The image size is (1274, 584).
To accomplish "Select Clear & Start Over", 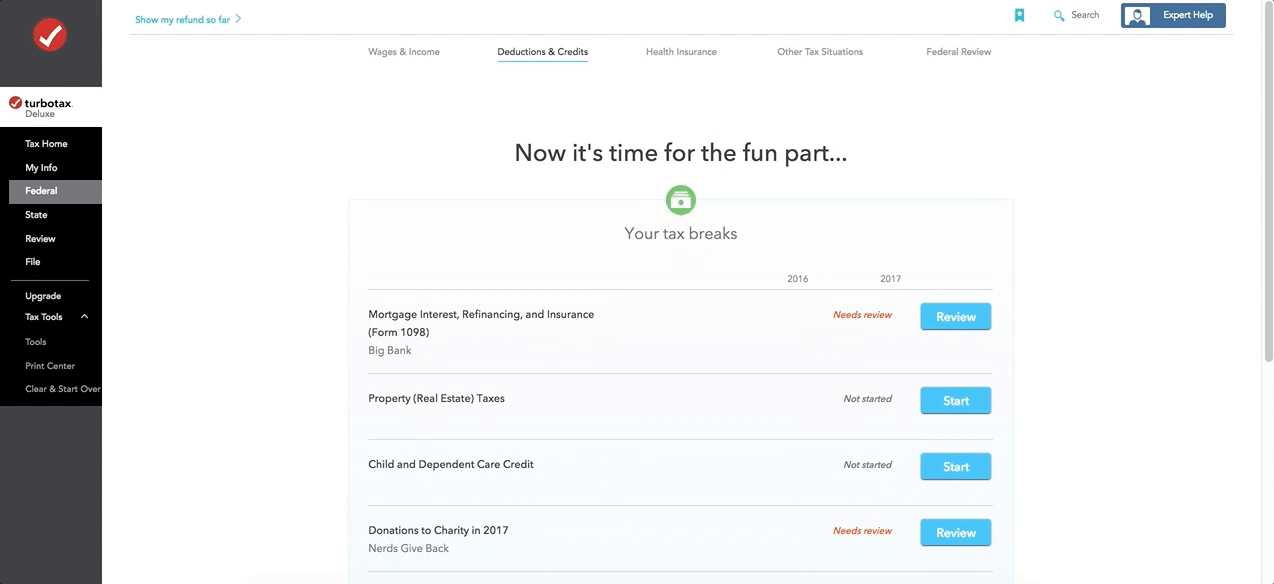I will pyautogui.click(x=63, y=389).
